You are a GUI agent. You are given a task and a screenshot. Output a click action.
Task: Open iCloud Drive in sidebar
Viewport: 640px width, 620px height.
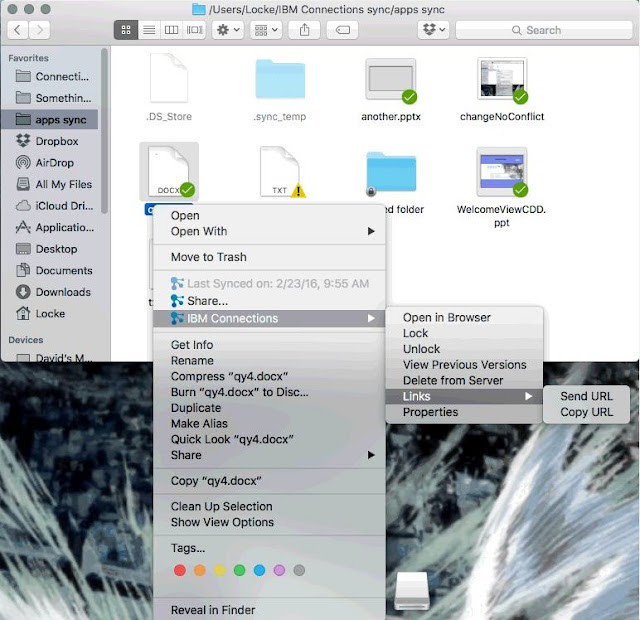[x=51, y=206]
